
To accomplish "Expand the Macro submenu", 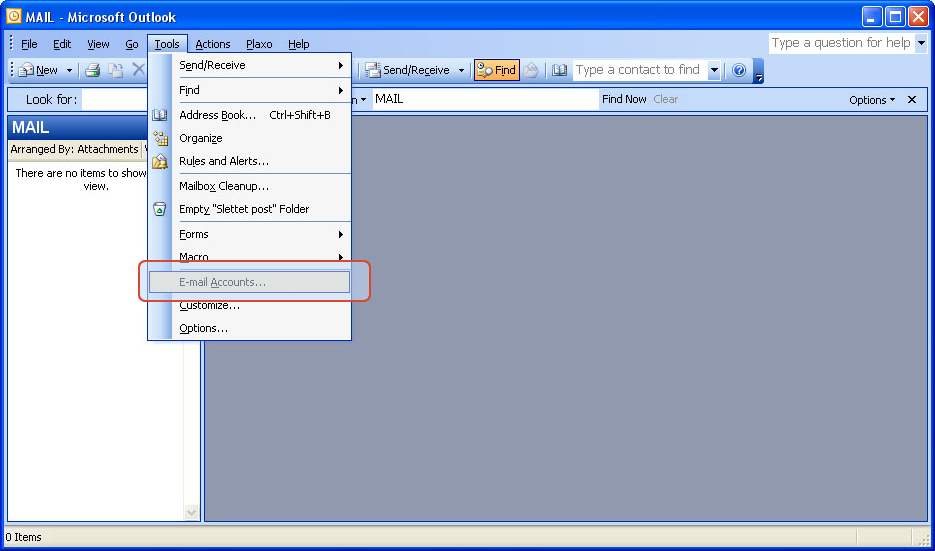I will coord(249,258).
